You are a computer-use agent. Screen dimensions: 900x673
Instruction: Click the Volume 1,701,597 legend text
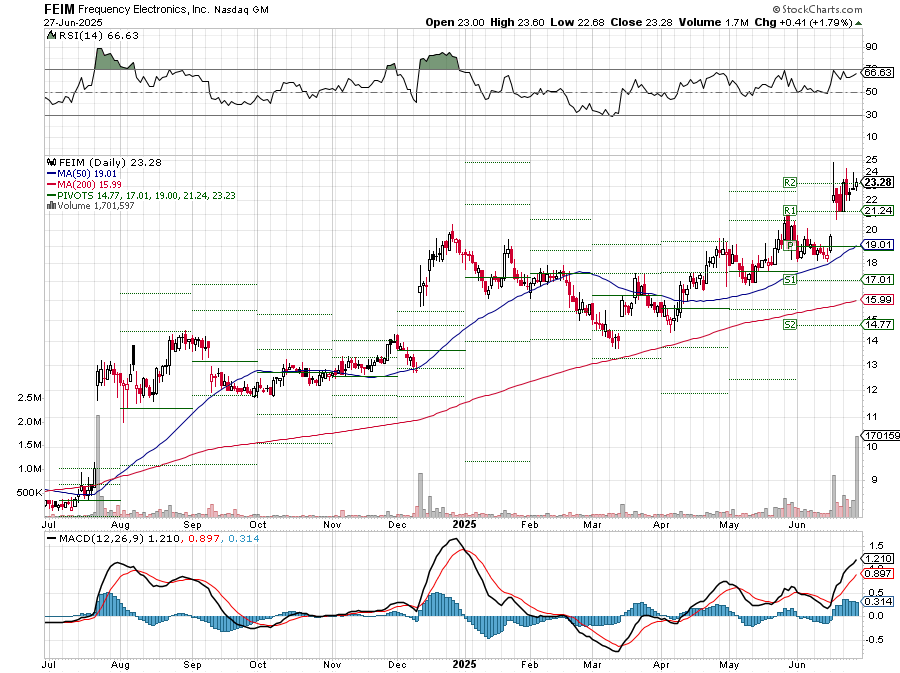(96, 206)
